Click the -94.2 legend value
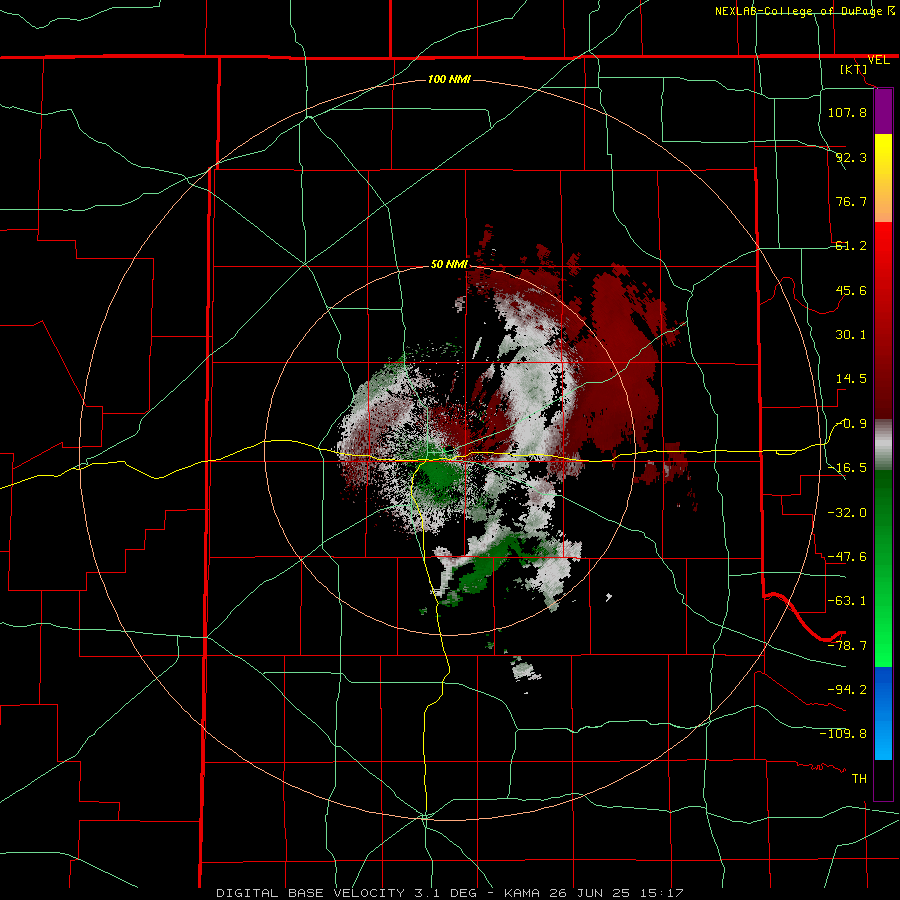900x900 pixels. point(847,689)
